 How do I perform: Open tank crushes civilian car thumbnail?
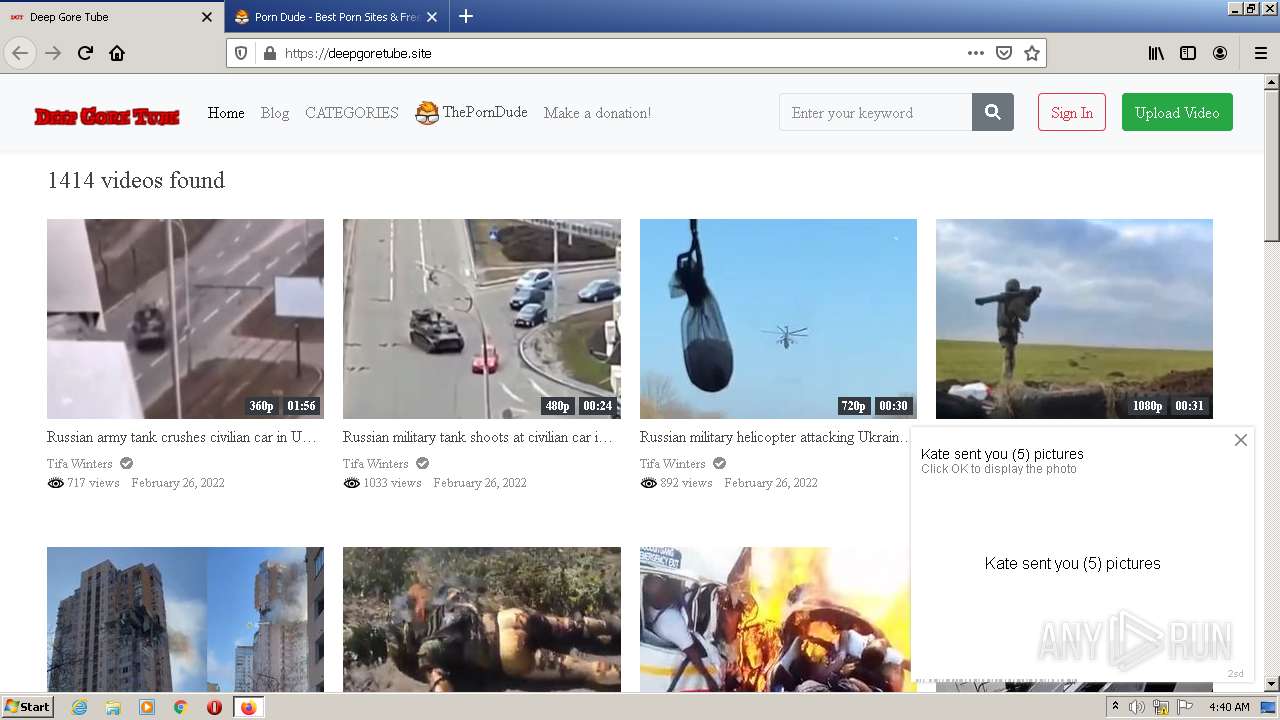pos(185,319)
